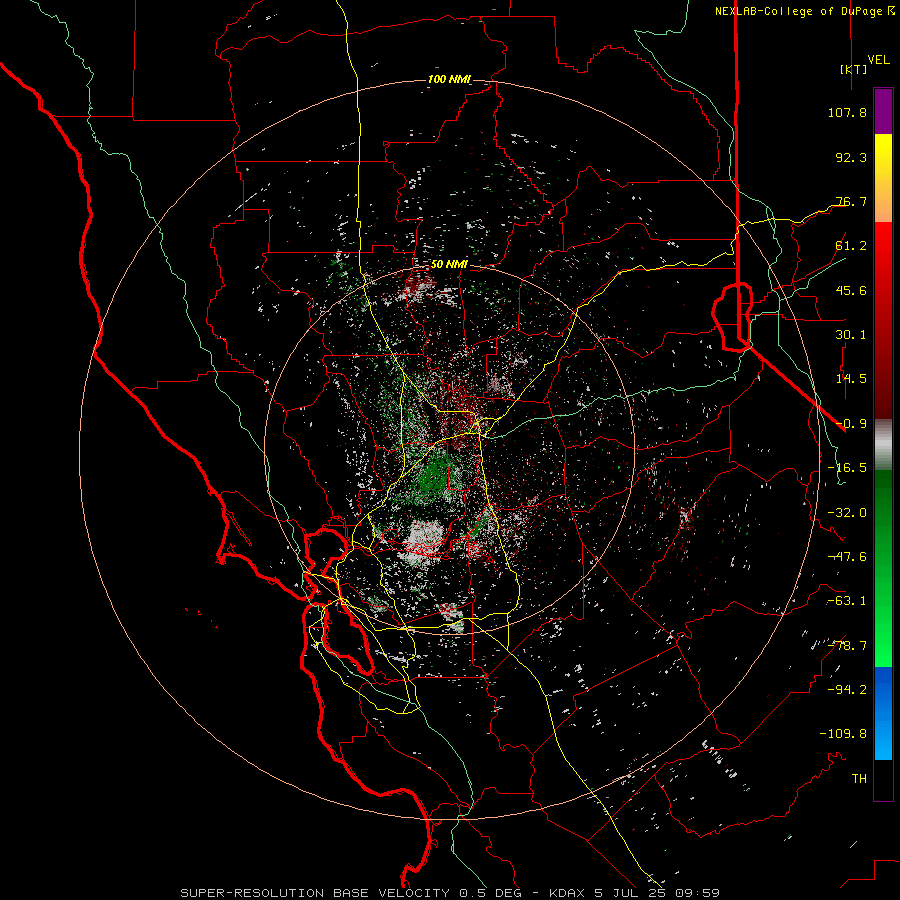Click the NEXLAB-College of DuPage label

804,11
